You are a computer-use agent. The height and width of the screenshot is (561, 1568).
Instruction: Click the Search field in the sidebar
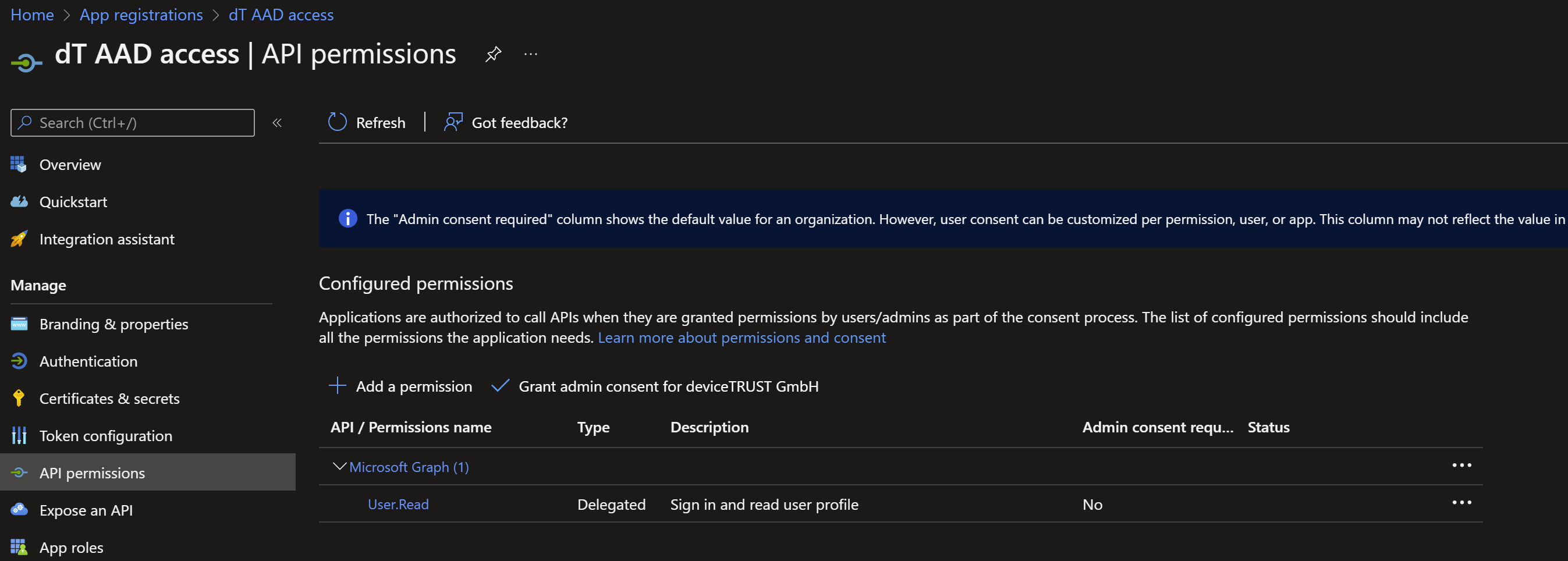pos(133,122)
